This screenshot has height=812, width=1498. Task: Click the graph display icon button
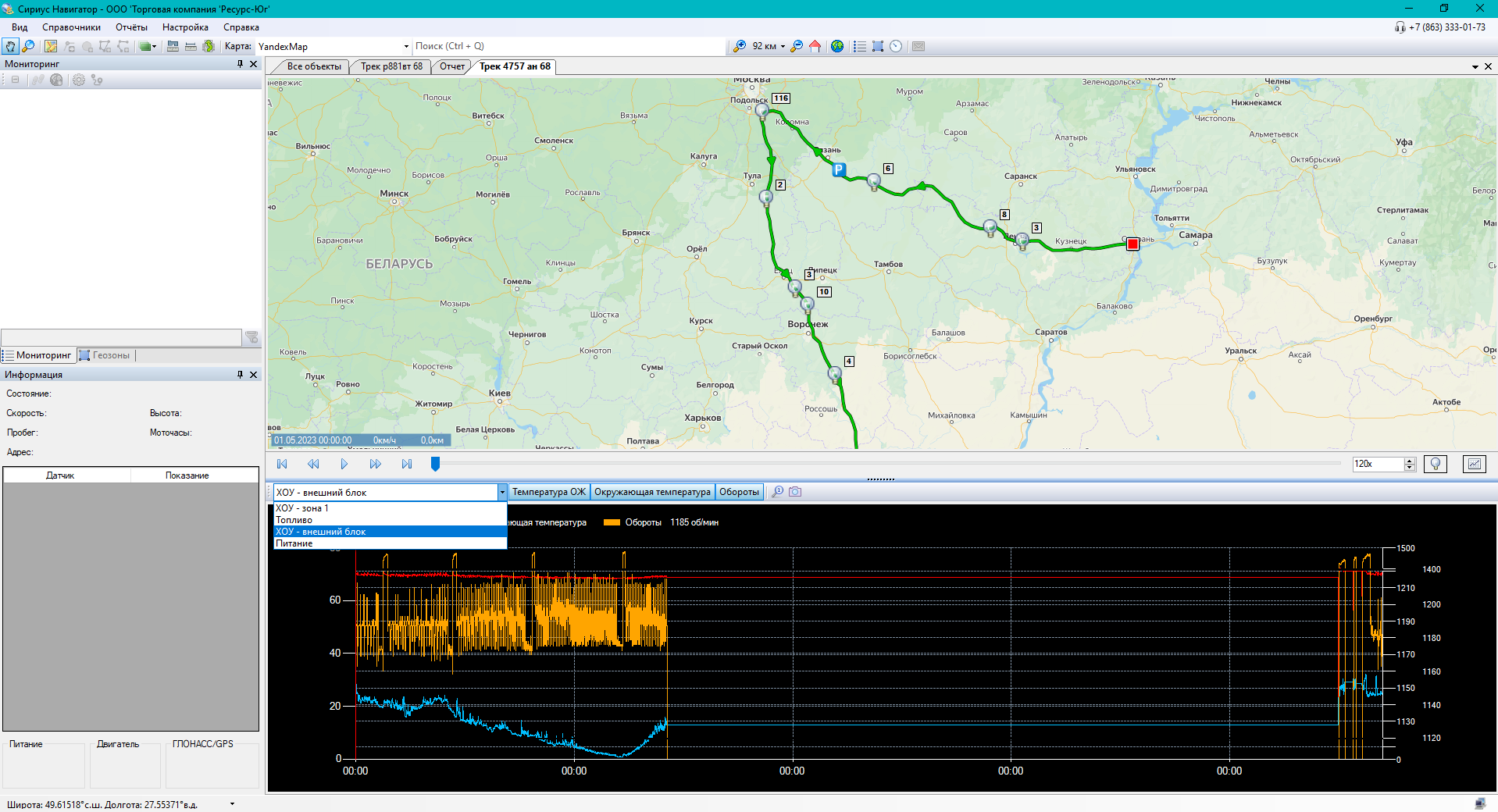(1474, 464)
